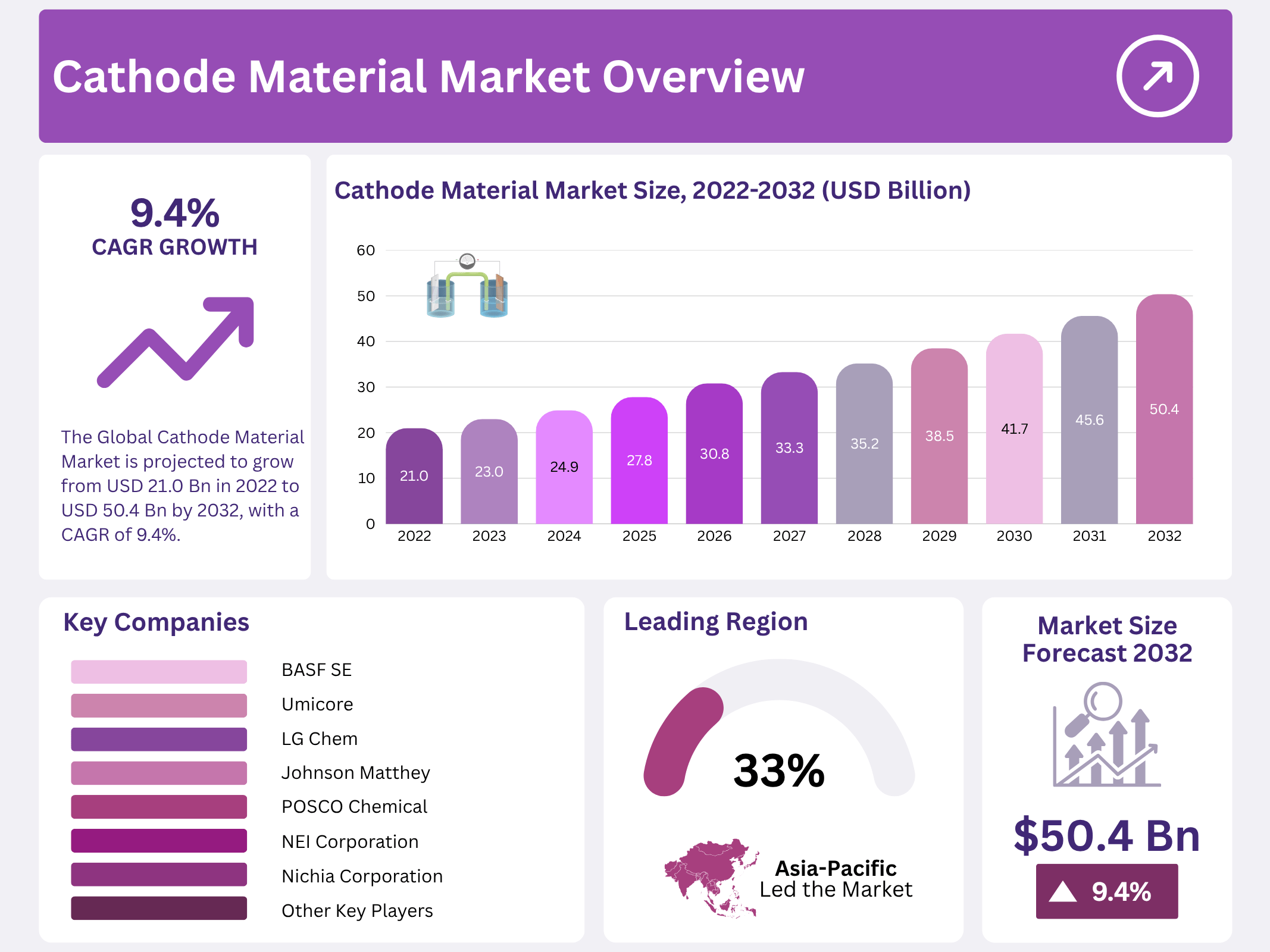Image resolution: width=1270 pixels, height=952 pixels.
Task: Click the POSCO Chemical label
Action: click(x=354, y=807)
